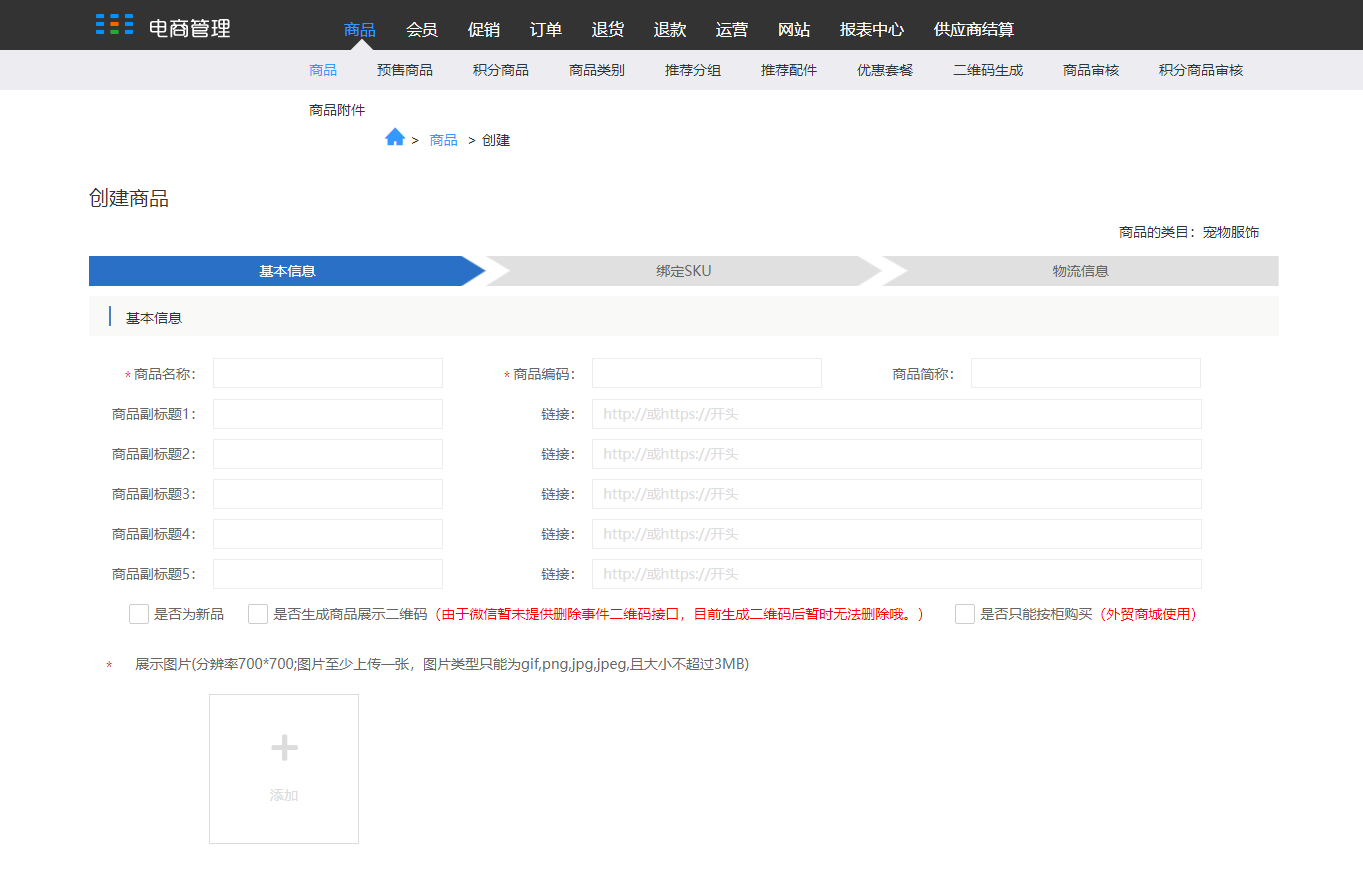
Task: Go to 推荐分组 submenu
Action: pyautogui.click(x=693, y=70)
